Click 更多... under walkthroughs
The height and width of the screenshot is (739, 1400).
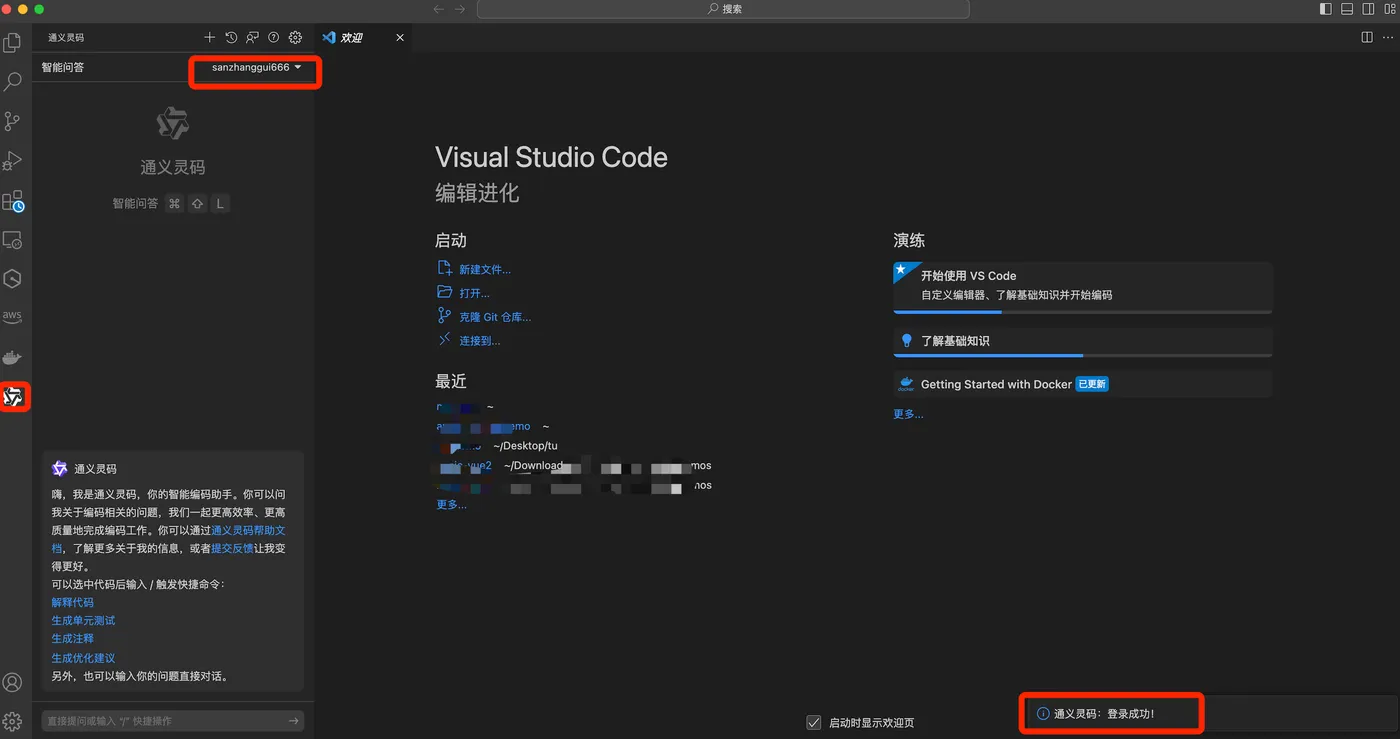click(x=908, y=414)
